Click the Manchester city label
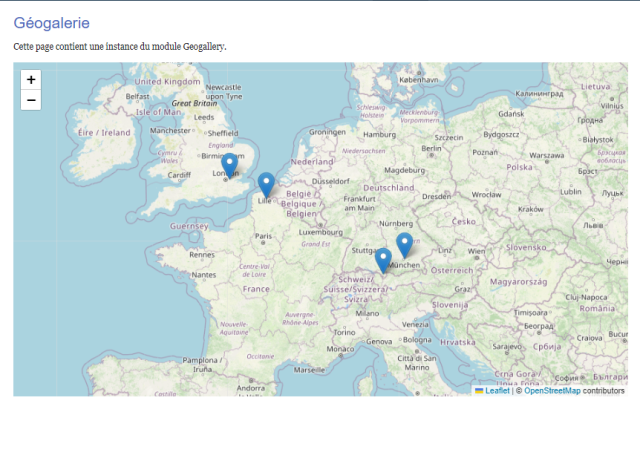 click(x=170, y=131)
